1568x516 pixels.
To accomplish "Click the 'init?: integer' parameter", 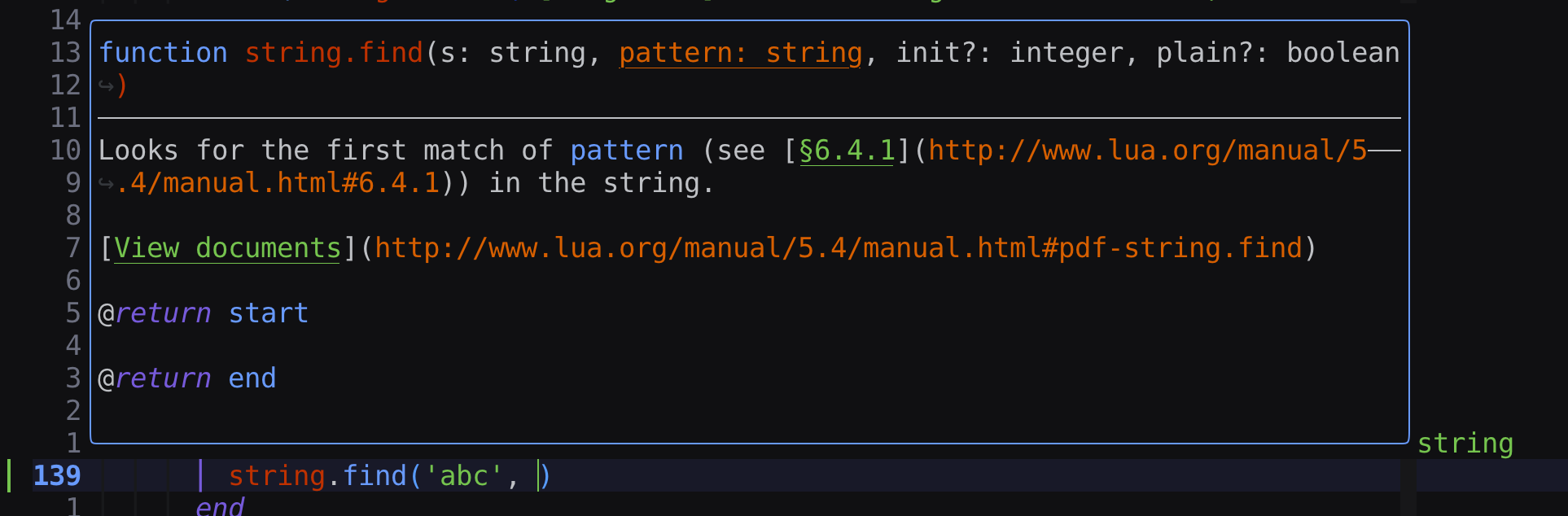I will (x=1009, y=53).
